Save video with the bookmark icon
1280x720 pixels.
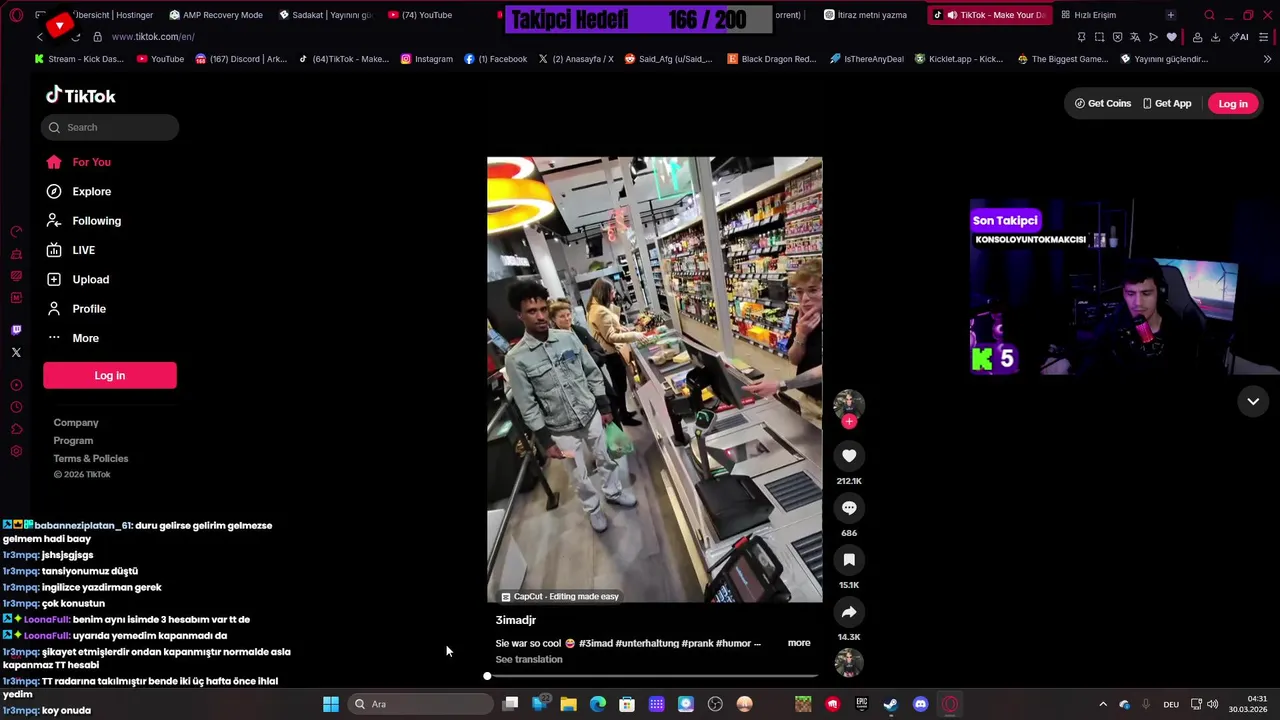[849, 560]
